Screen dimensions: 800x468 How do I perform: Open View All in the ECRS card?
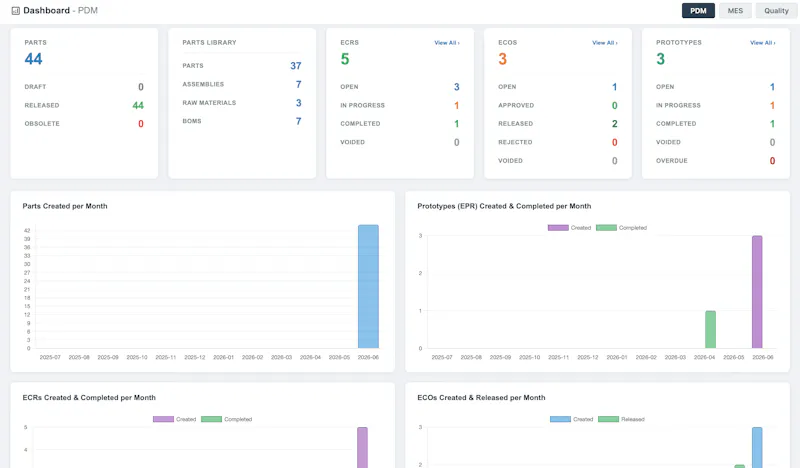446,43
